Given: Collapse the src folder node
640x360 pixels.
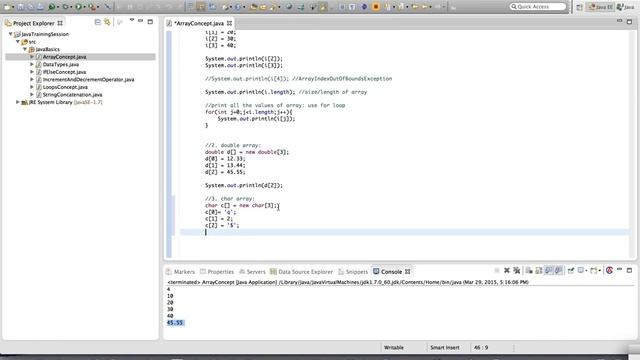Looking at the screenshot, I should (18, 42).
